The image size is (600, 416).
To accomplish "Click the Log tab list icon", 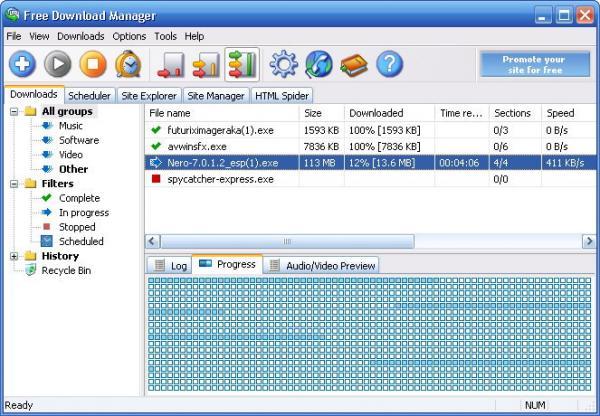I will [160, 265].
